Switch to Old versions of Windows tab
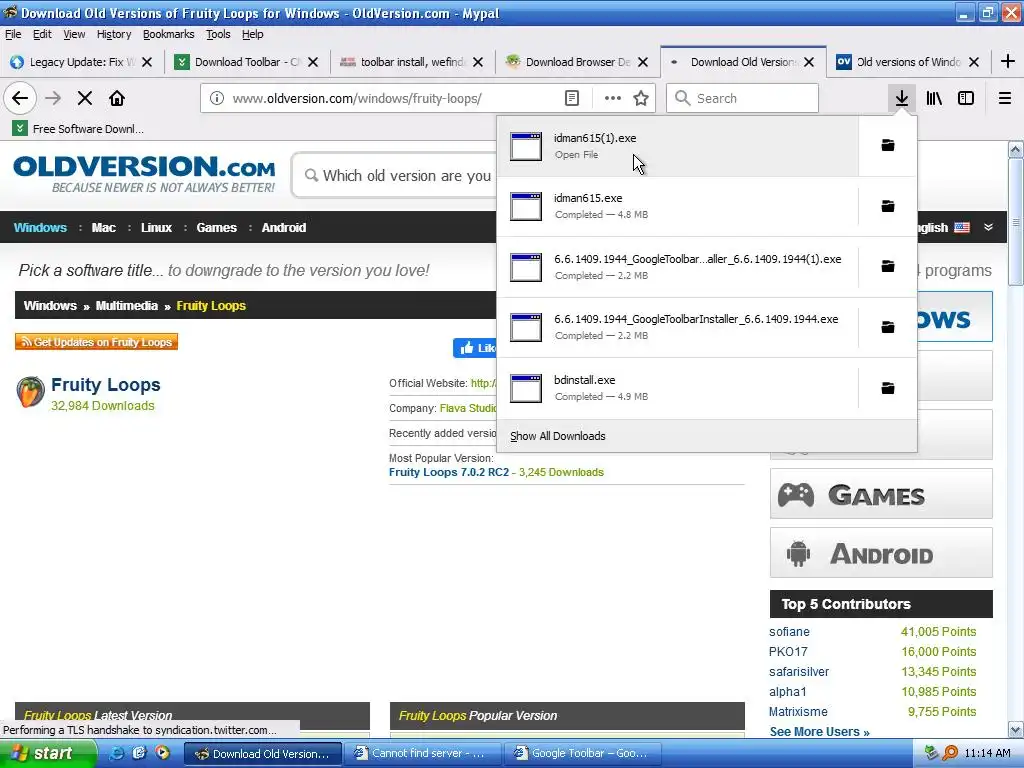1024x768 pixels. click(908, 62)
